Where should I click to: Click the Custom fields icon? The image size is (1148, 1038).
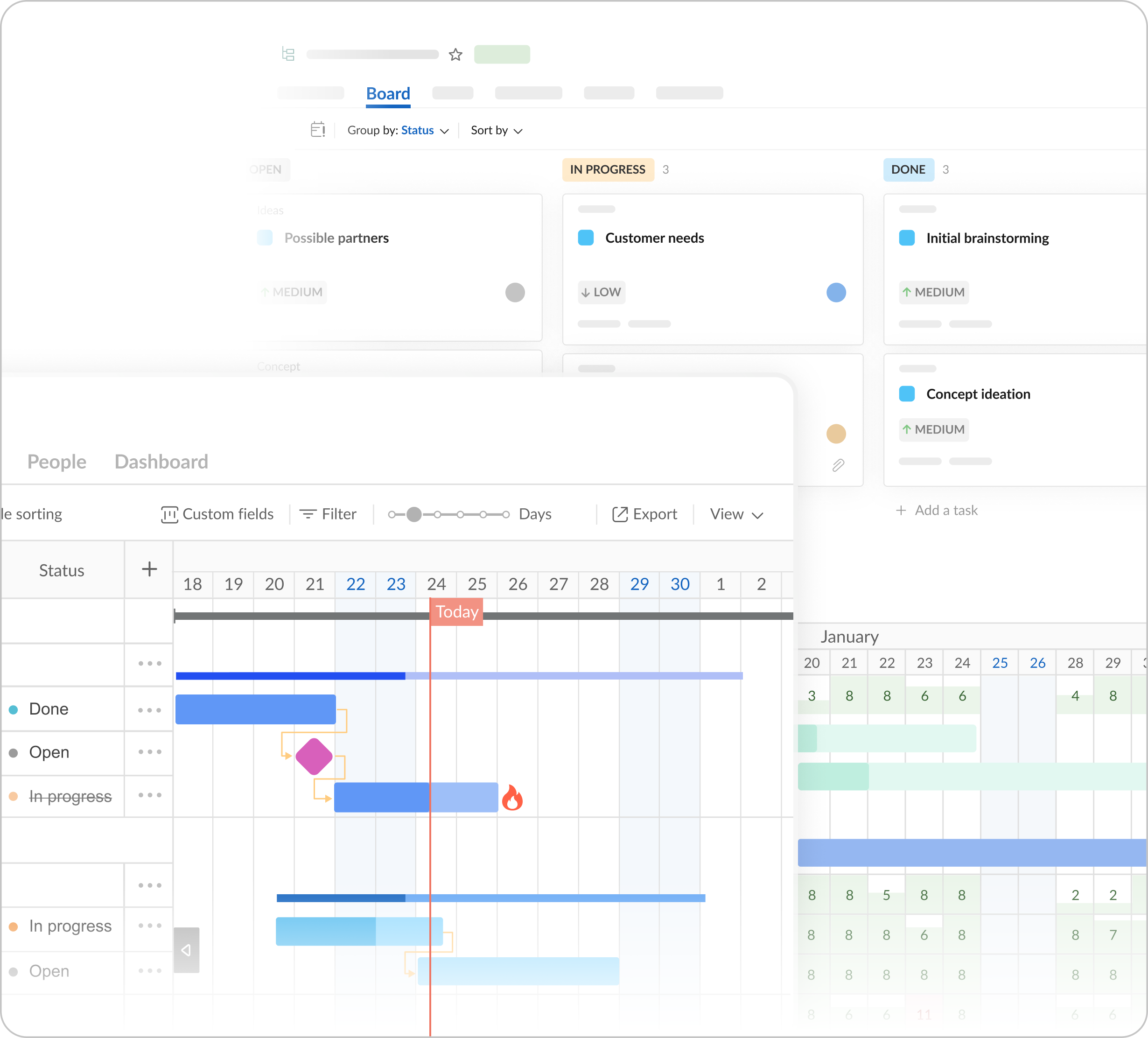click(x=169, y=514)
